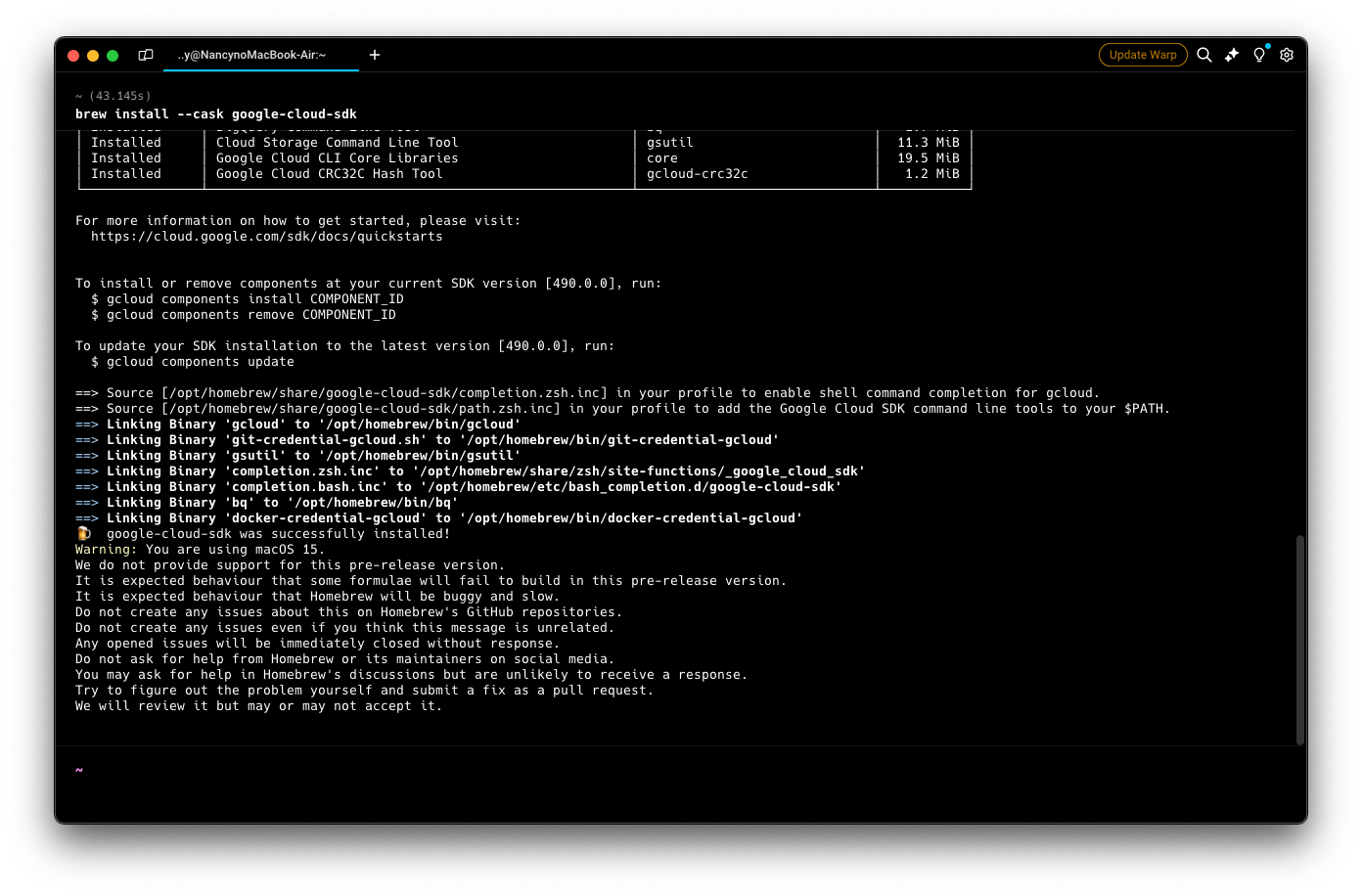This screenshot has width=1362, height=896.
Task: Open the cloud.google.com quickstarts URL
Action: (x=266, y=237)
